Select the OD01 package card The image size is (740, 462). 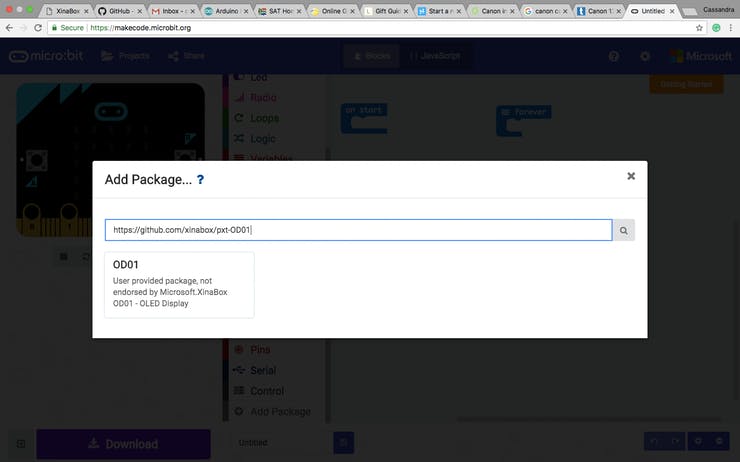pos(179,285)
